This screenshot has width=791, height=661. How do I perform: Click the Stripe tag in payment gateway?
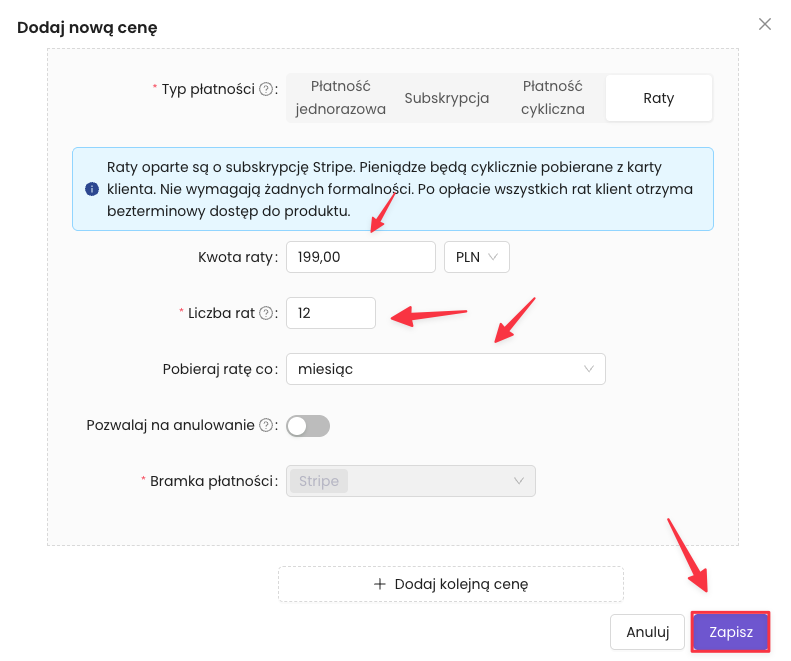point(319,481)
